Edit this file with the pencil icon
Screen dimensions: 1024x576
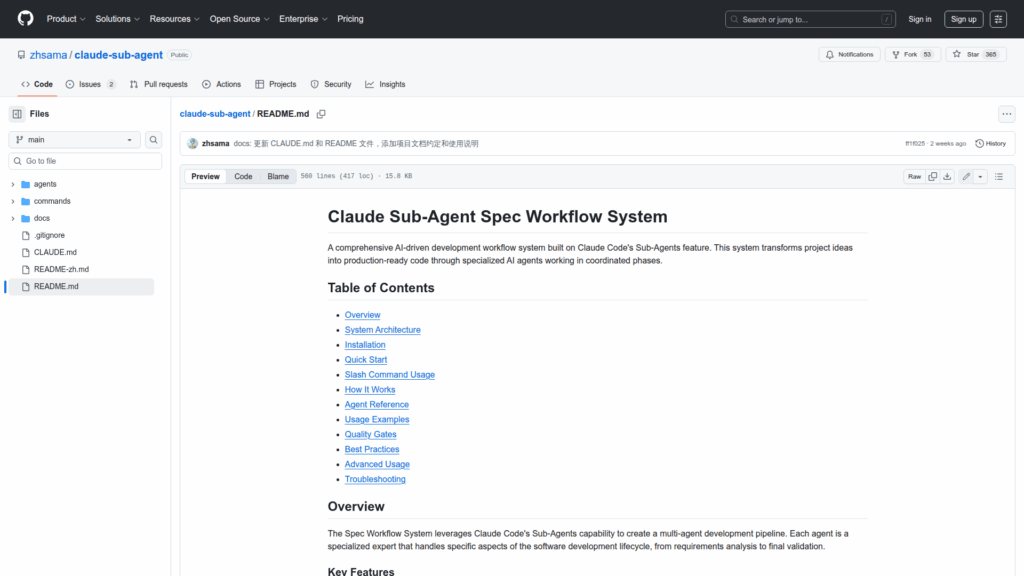click(x=966, y=176)
